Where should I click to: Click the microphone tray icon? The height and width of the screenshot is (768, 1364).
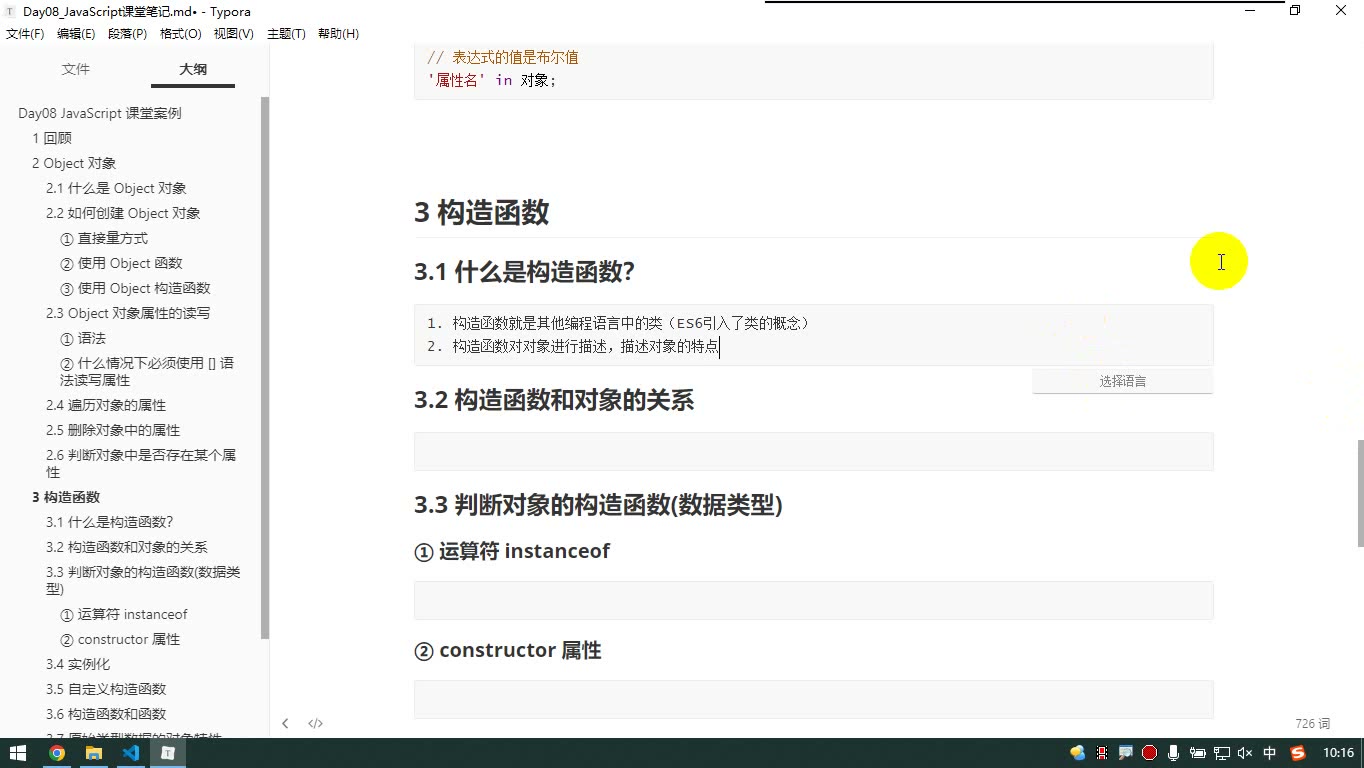click(x=1173, y=753)
